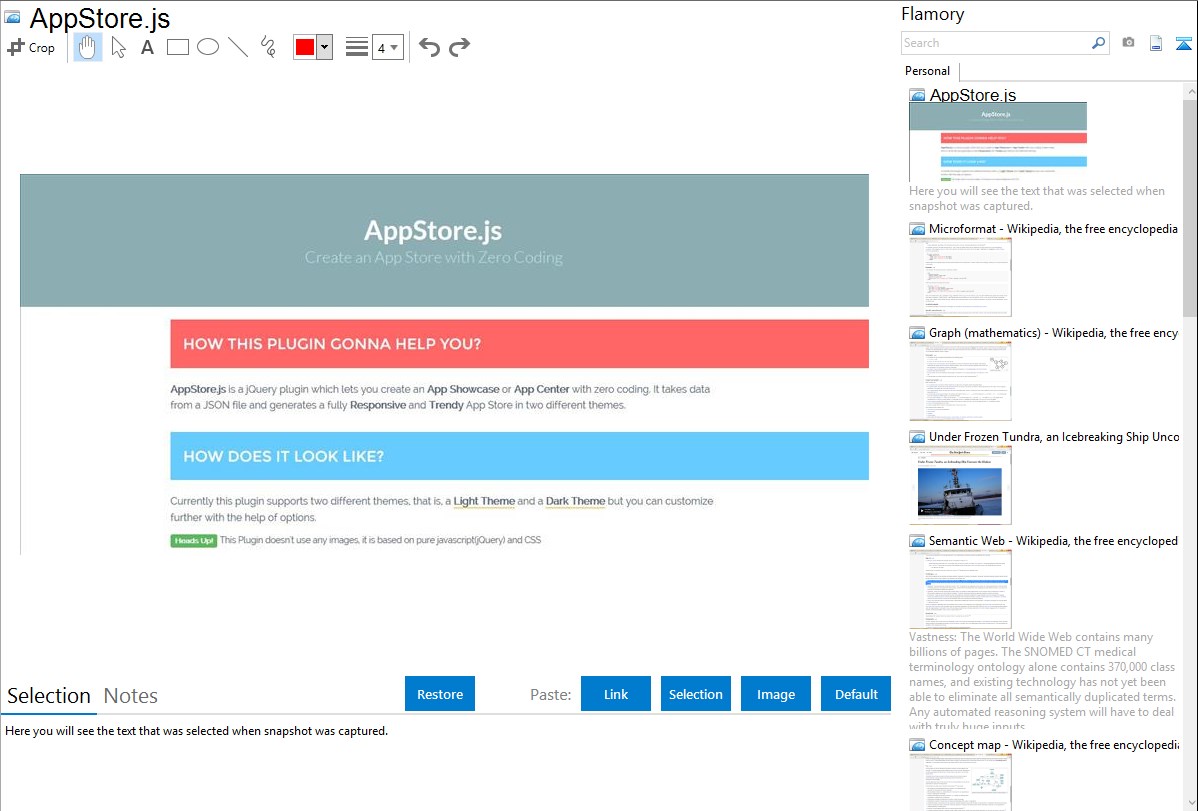Viewport: 1198px width, 811px height.
Task: Open the color picker dropdown arrow
Action: (x=325, y=47)
